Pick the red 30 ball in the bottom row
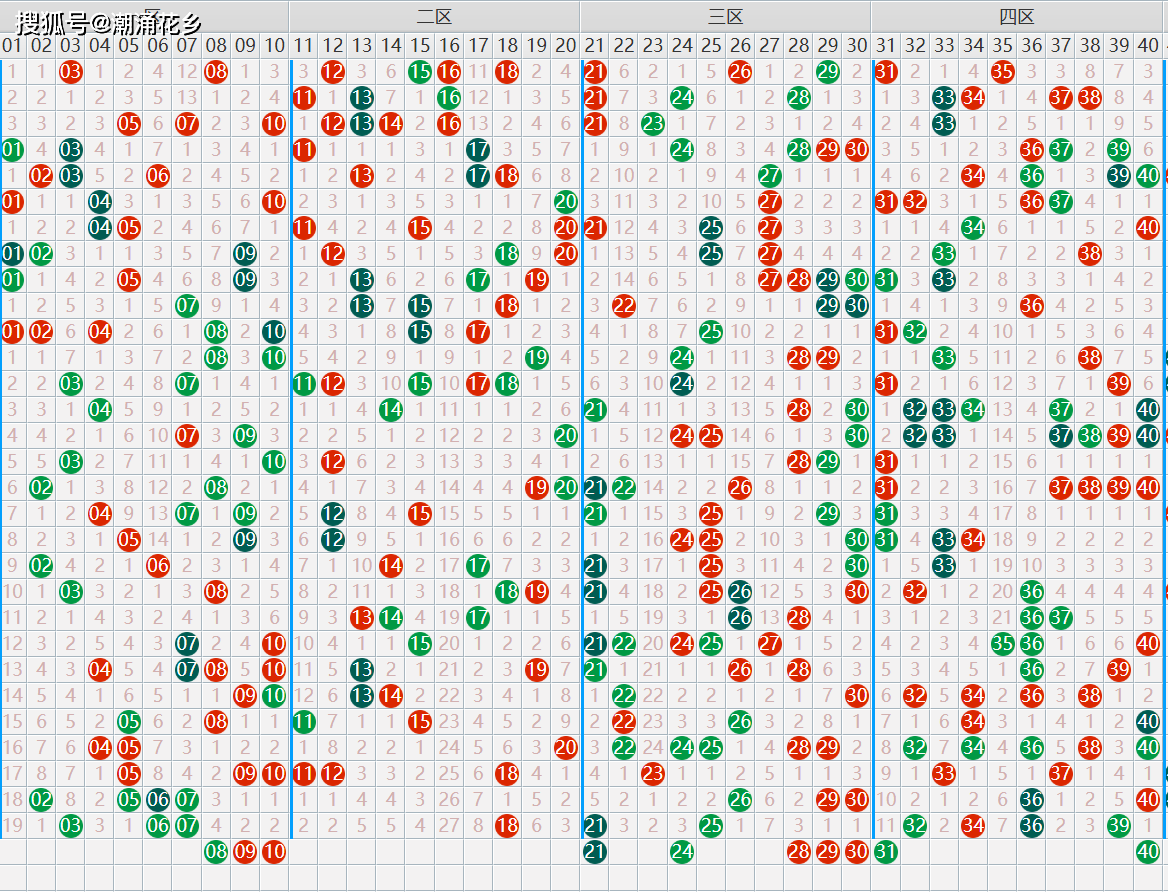 click(x=856, y=852)
